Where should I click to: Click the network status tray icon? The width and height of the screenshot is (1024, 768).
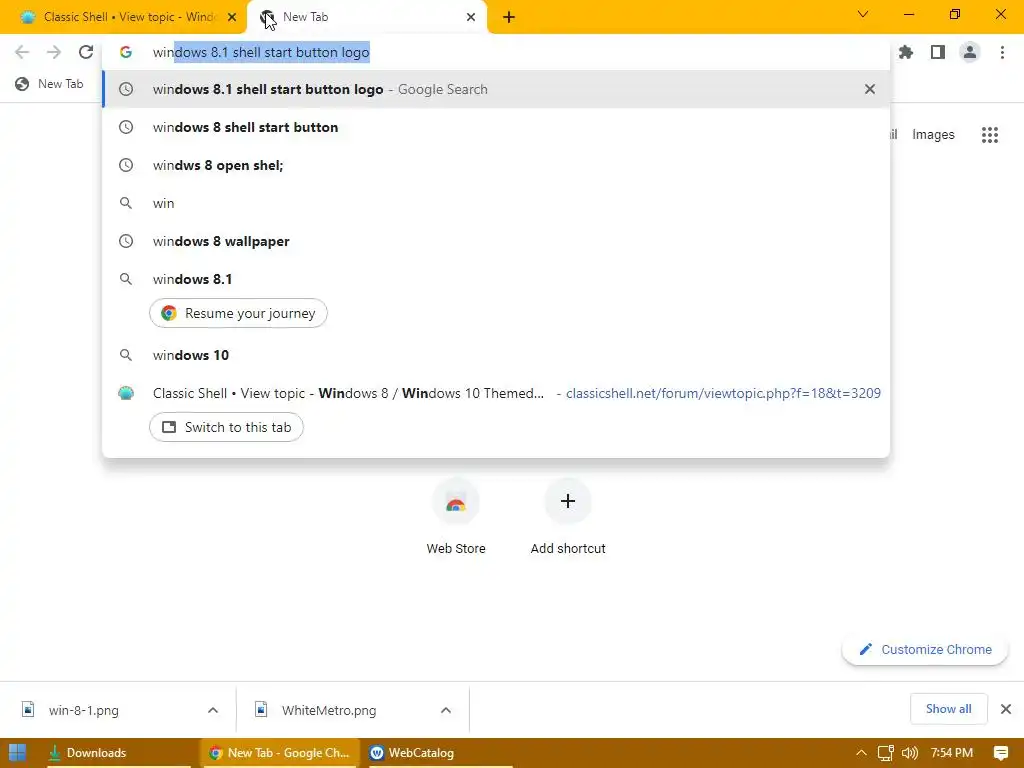886,752
